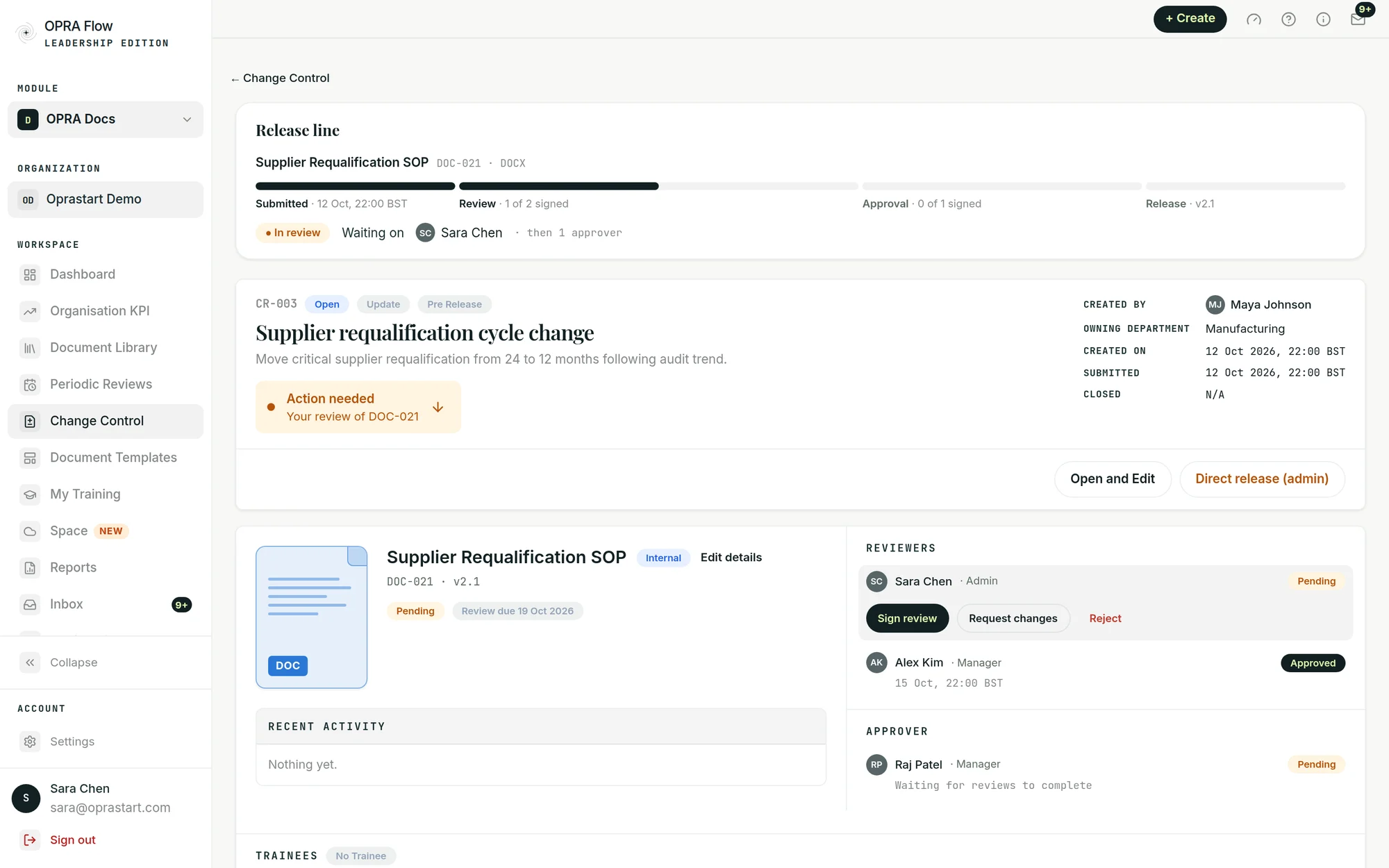Open the Oprastart Demo organization selector
Image resolution: width=1389 pixels, height=868 pixels.
pyautogui.click(x=106, y=199)
